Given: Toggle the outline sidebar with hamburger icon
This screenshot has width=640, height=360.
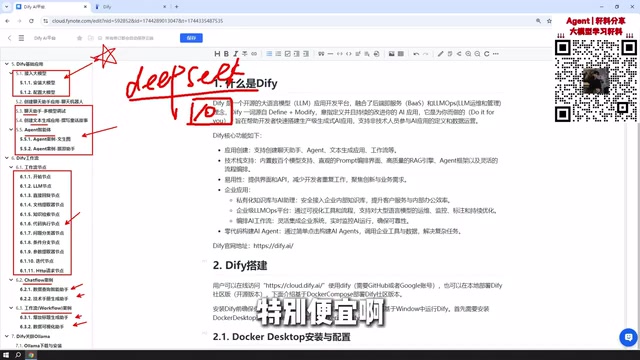Looking at the screenshot, I should (21, 38).
